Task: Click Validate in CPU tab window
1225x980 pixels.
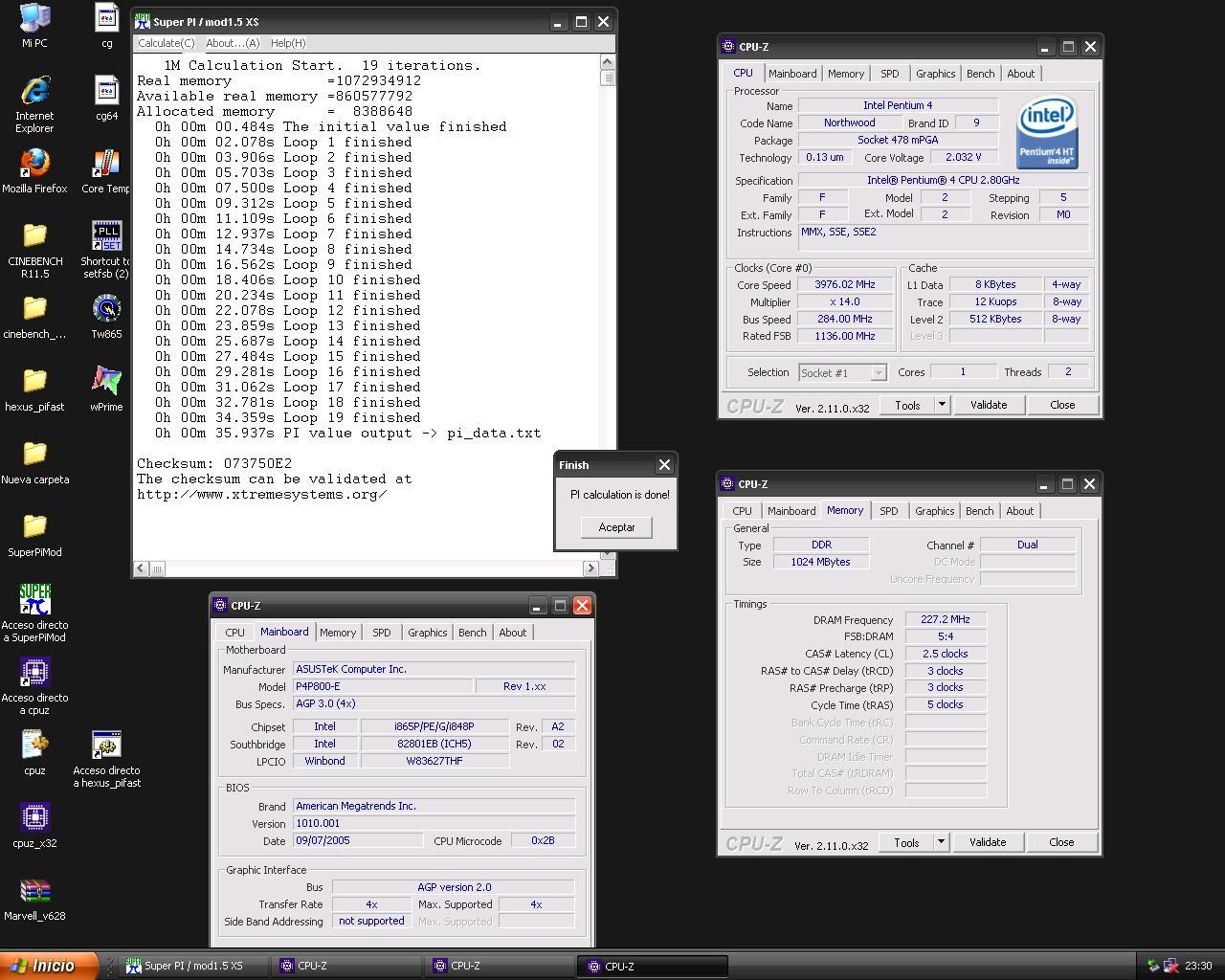Action: click(x=989, y=405)
